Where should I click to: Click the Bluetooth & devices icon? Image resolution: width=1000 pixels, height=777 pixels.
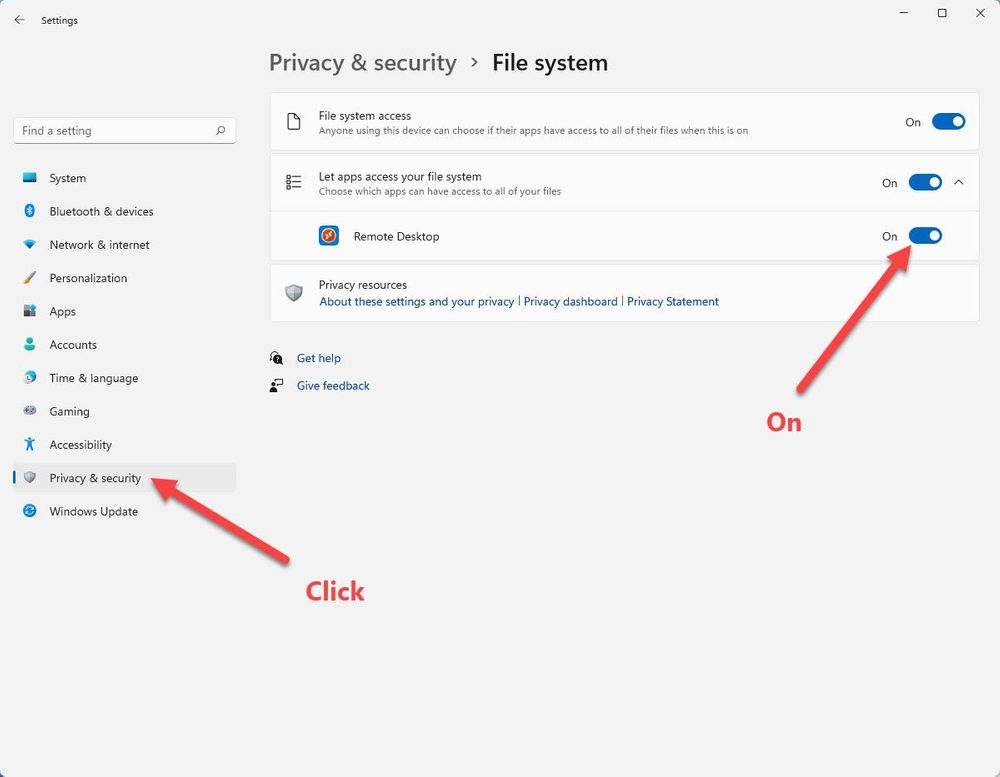pos(30,211)
